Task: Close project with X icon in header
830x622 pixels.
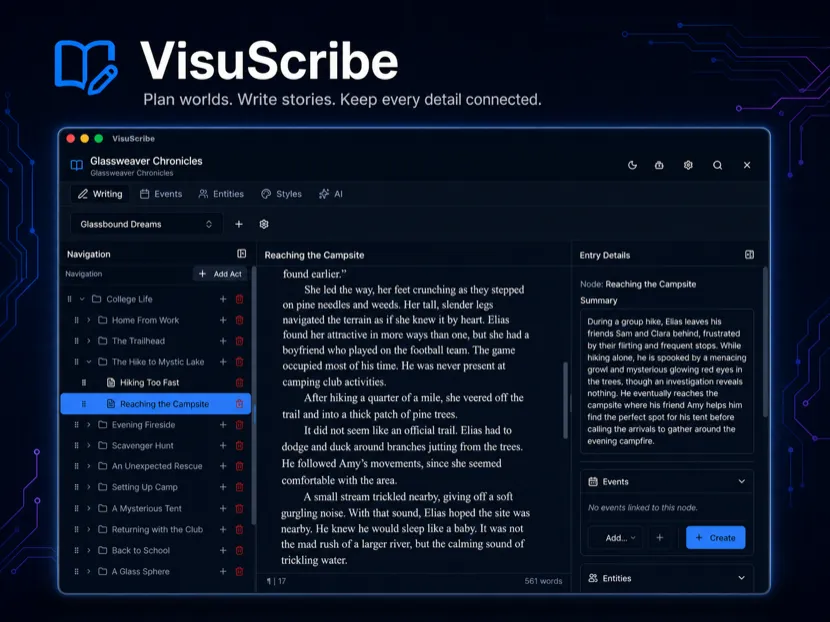Action: click(747, 165)
